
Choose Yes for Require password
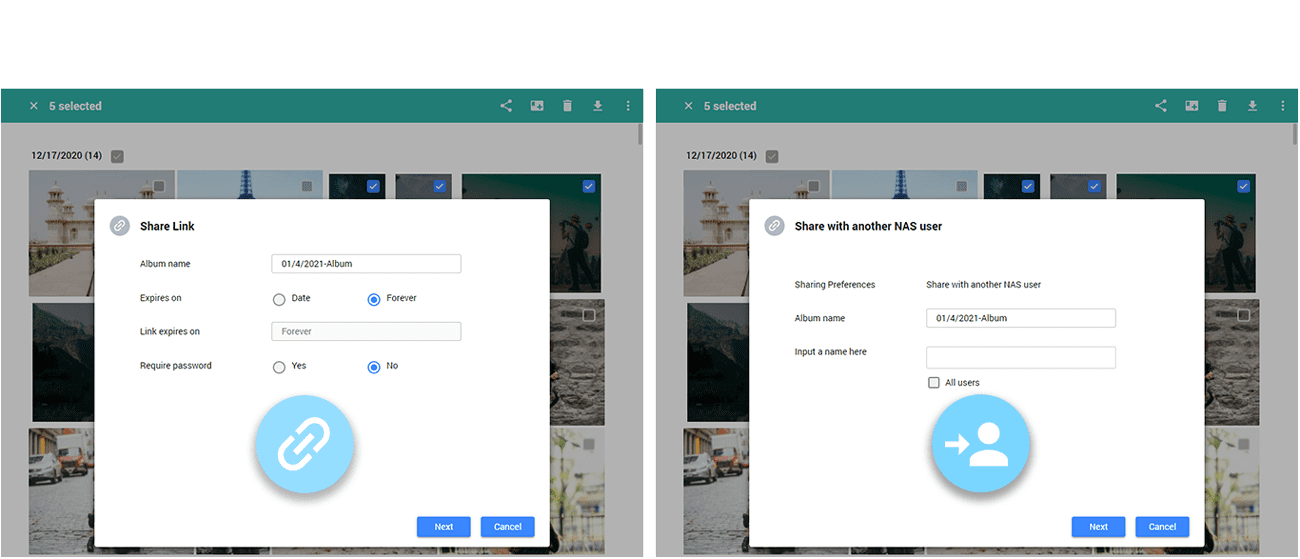coord(279,367)
